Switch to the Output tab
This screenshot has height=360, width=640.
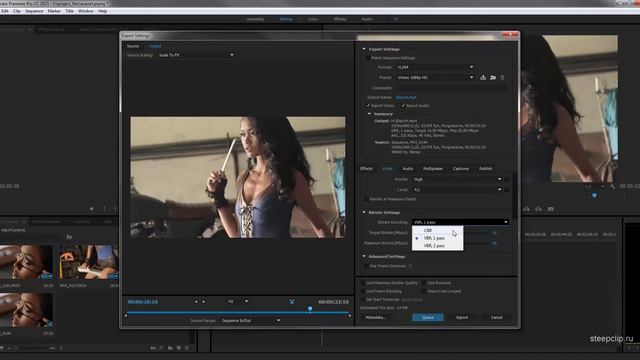tap(155, 46)
